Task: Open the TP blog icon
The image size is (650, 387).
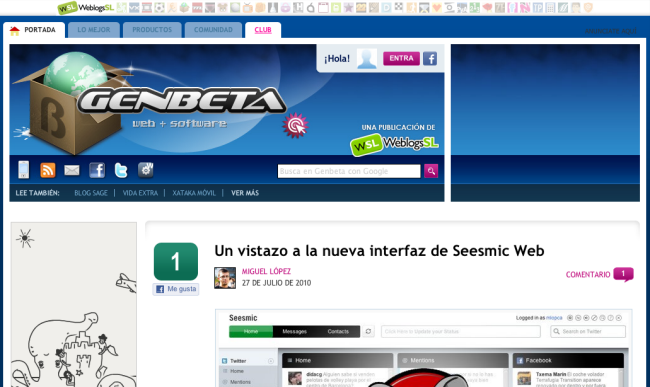Action: [538, 7]
